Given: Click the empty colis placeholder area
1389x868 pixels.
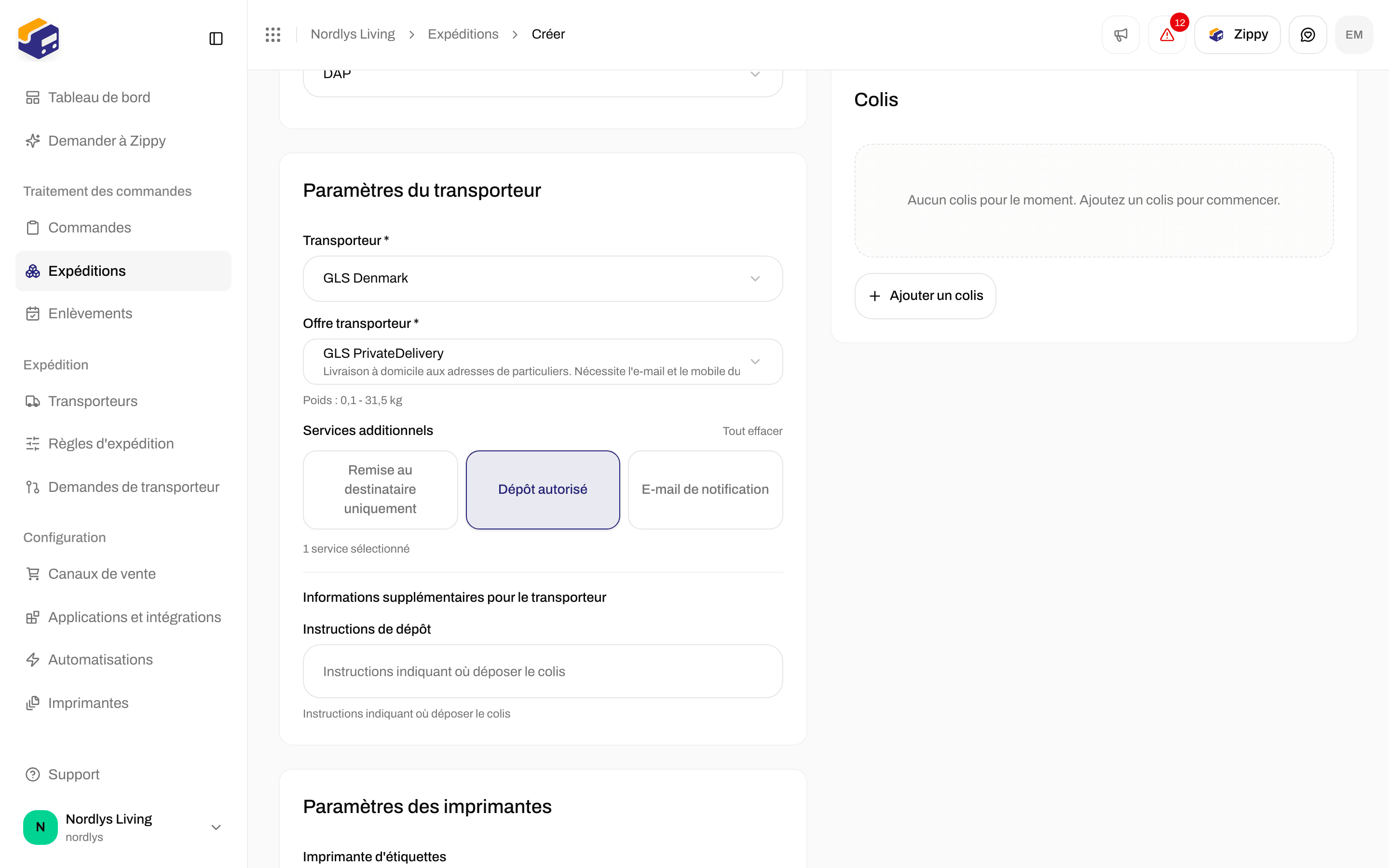Looking at the screenshot, I should [x=1094, y=200].
